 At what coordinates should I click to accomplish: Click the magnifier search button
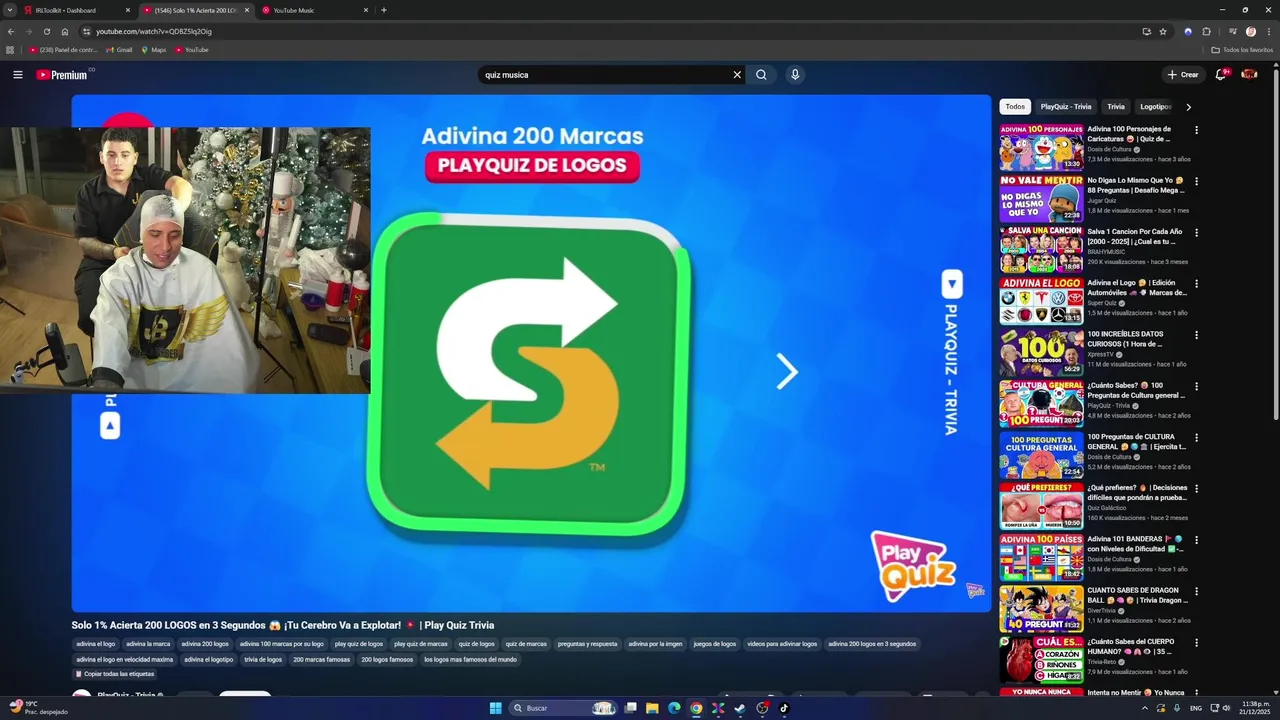tap(761, 75)
